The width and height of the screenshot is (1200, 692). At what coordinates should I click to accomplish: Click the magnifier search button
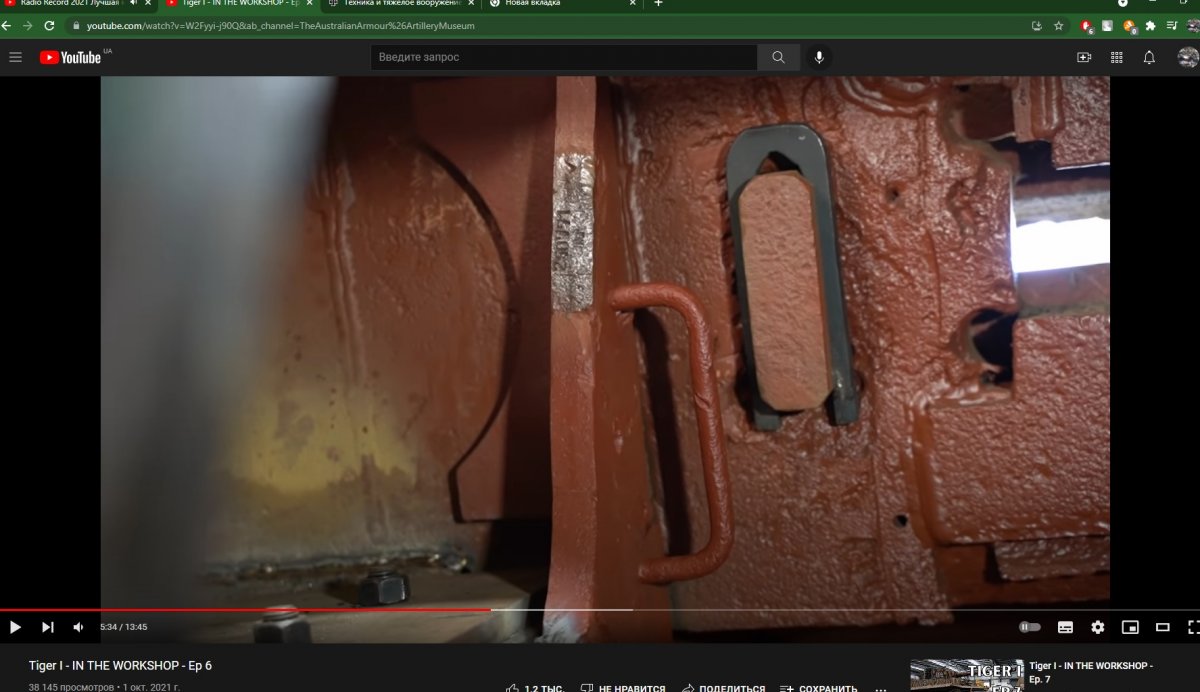778,57
